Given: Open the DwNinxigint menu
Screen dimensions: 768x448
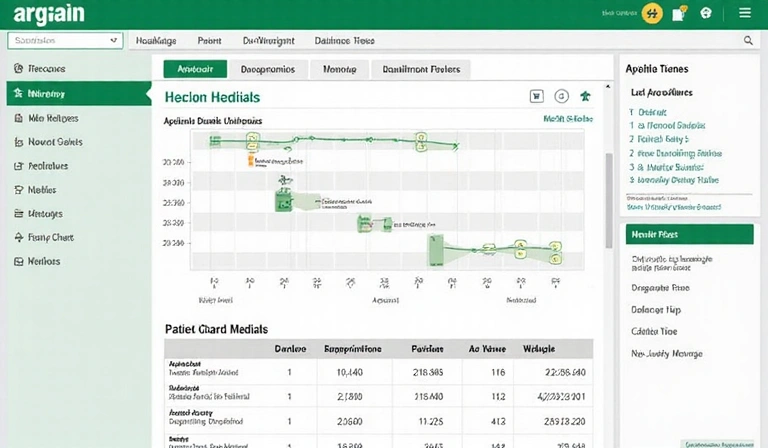Looking at the screenshot, I should [268, 41].
